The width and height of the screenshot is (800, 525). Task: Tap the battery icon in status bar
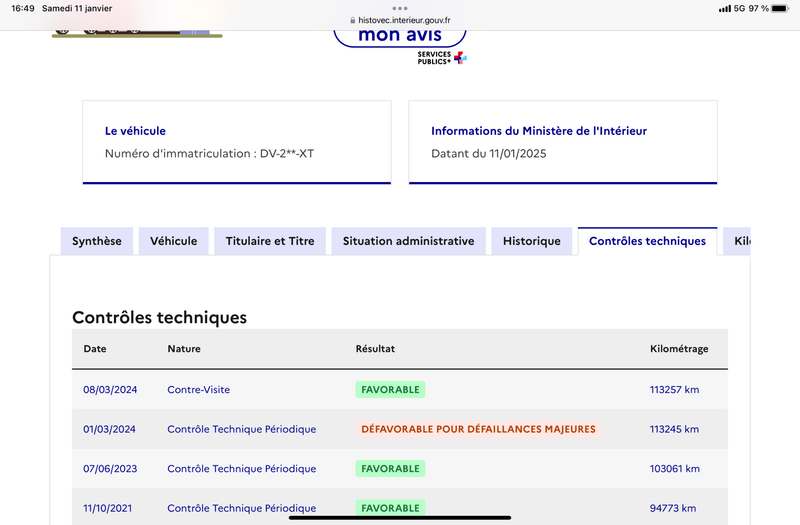pos(780,8)
